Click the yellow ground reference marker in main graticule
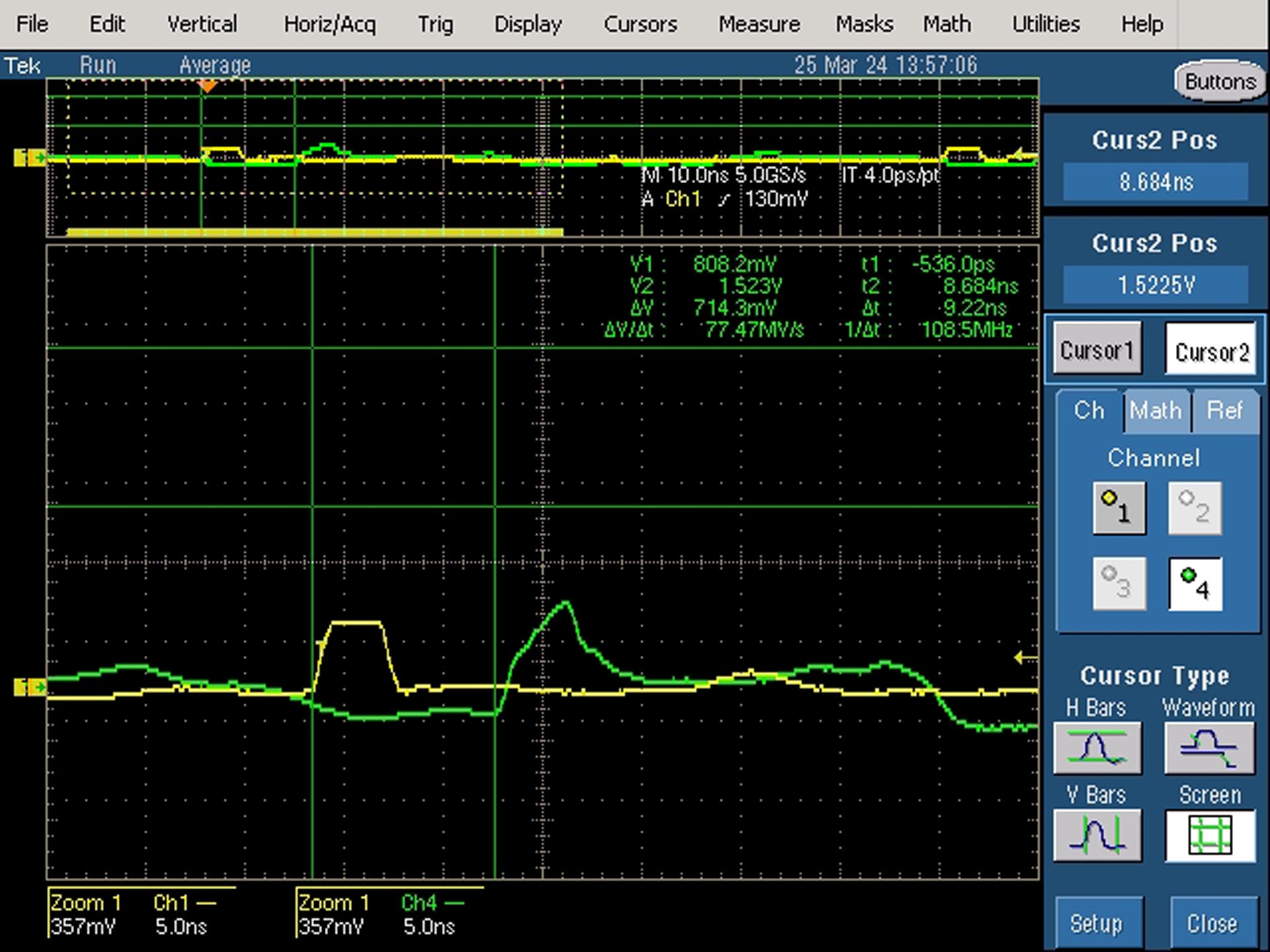This screenshot has height=952, width=1270. (x=30, y=687)
